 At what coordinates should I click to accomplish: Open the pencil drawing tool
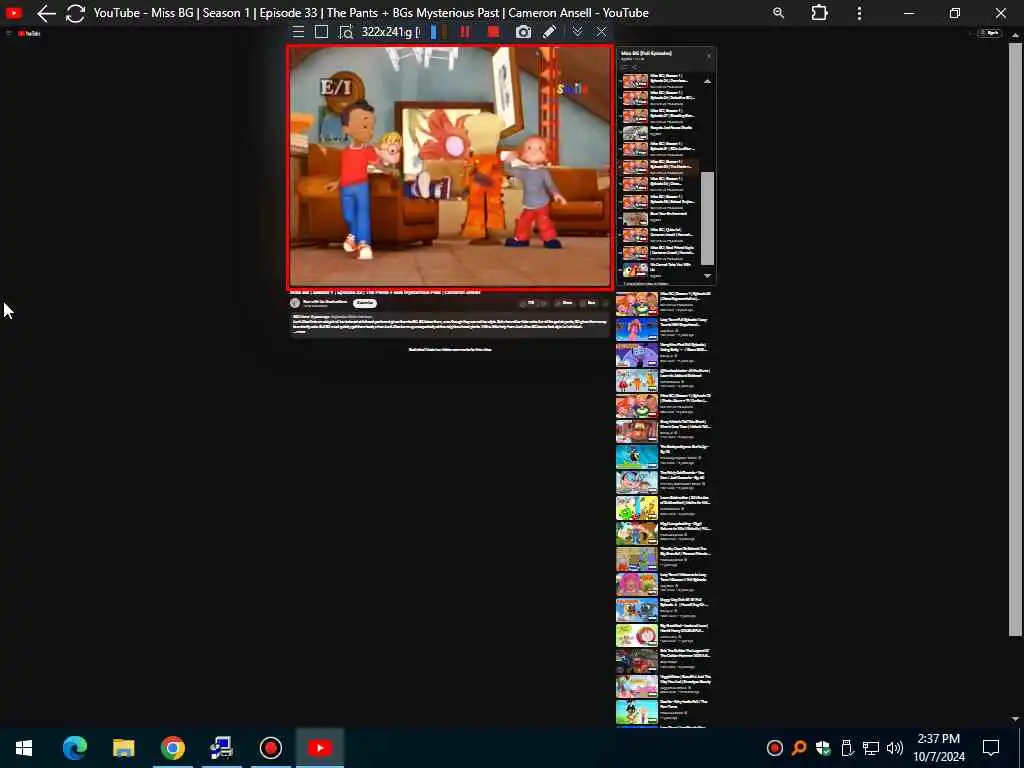(549, 32)
